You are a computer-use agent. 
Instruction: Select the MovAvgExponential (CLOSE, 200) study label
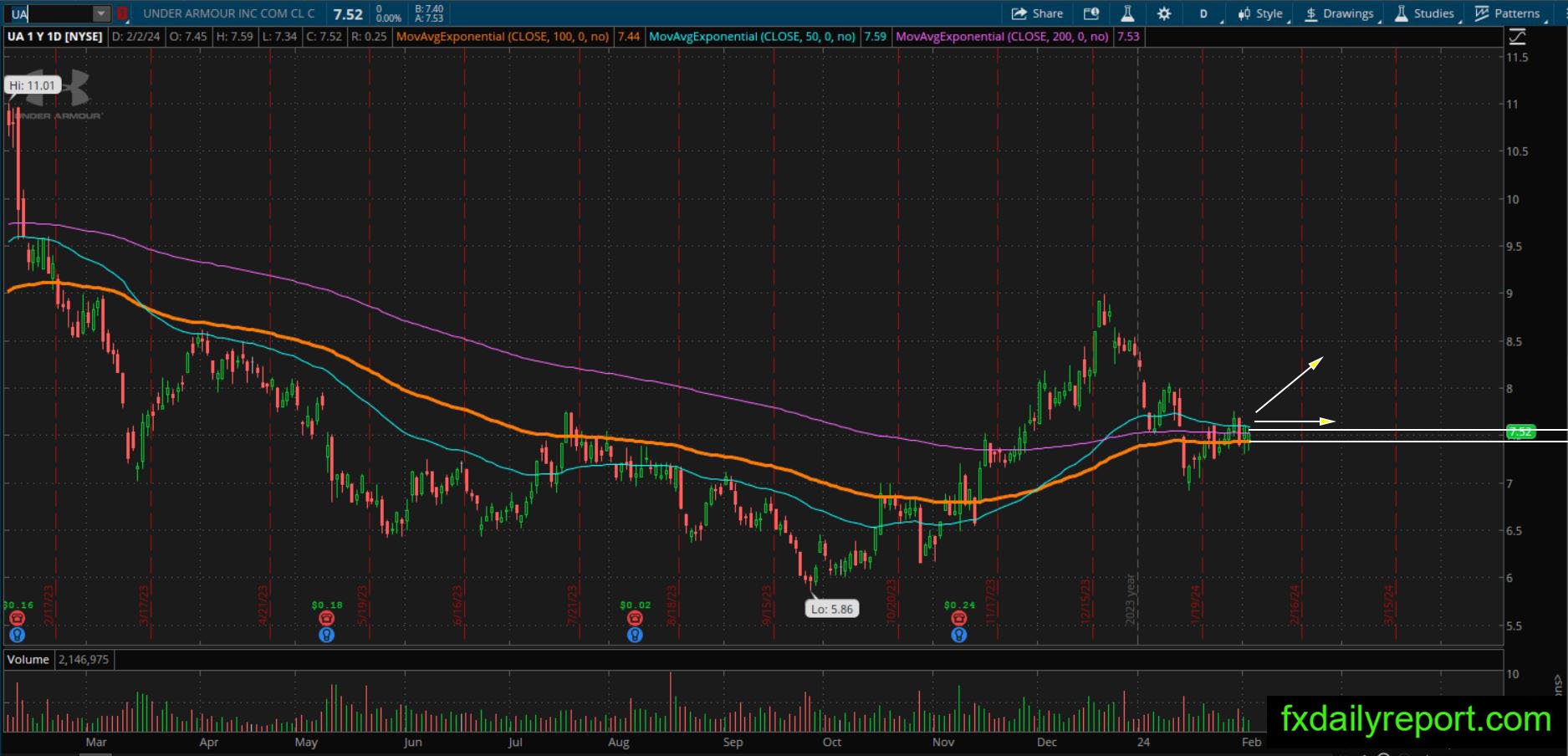pos(1002,37)
